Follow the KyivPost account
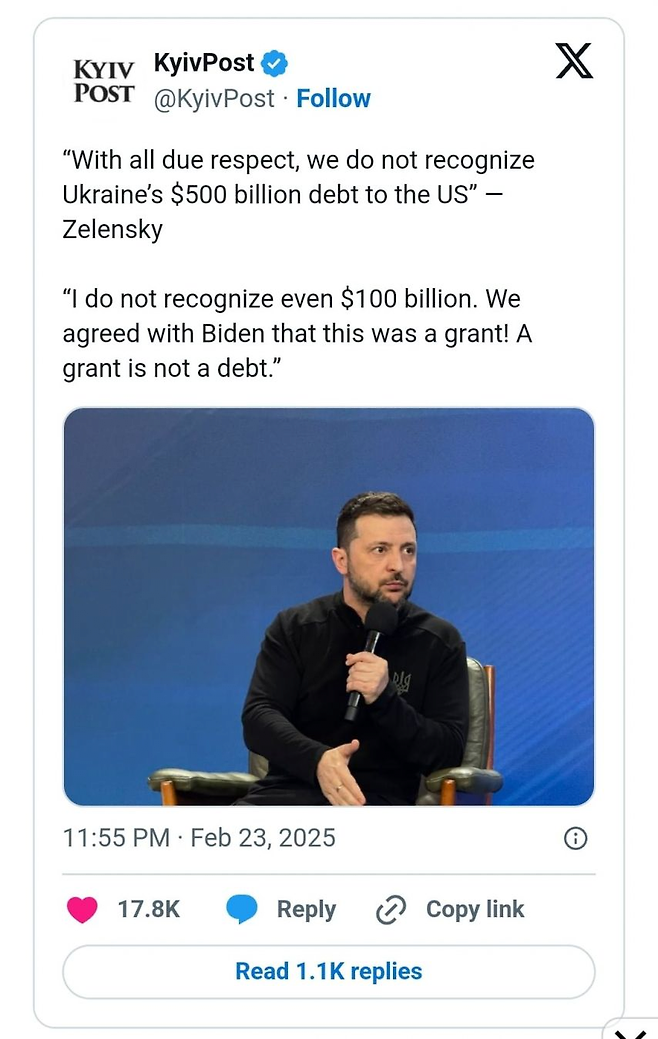The image size is (658, 1039). [x=333, y=98]
